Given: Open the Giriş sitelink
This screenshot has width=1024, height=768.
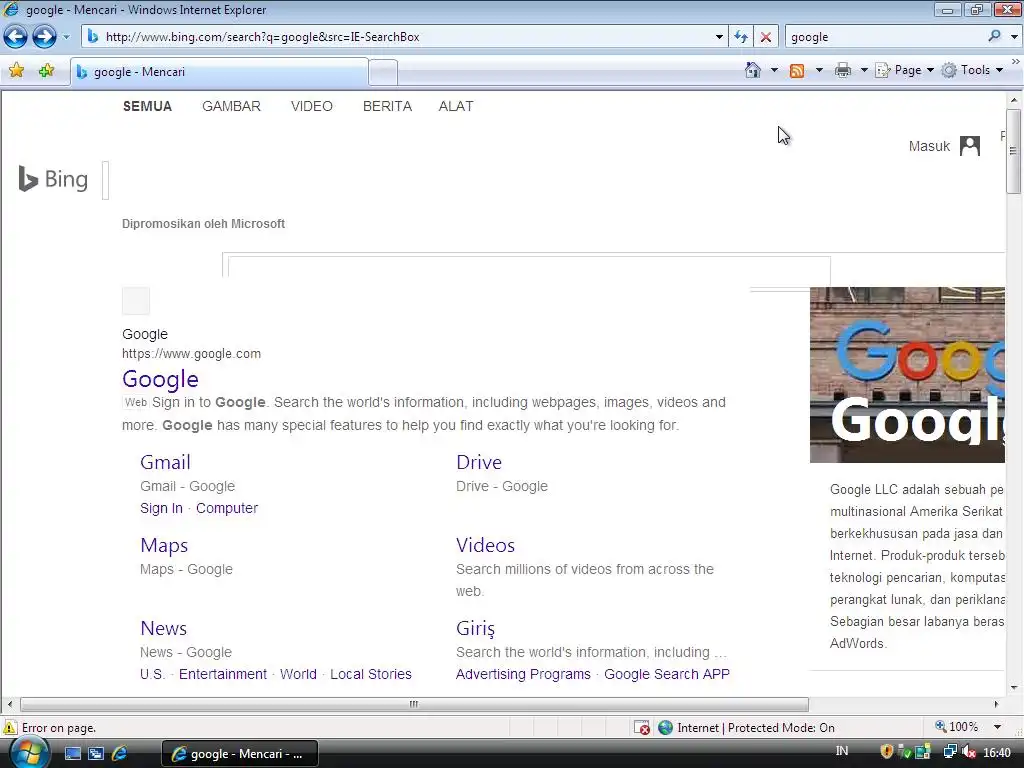Looking at the screenshot, I should (x=475, y=628).
